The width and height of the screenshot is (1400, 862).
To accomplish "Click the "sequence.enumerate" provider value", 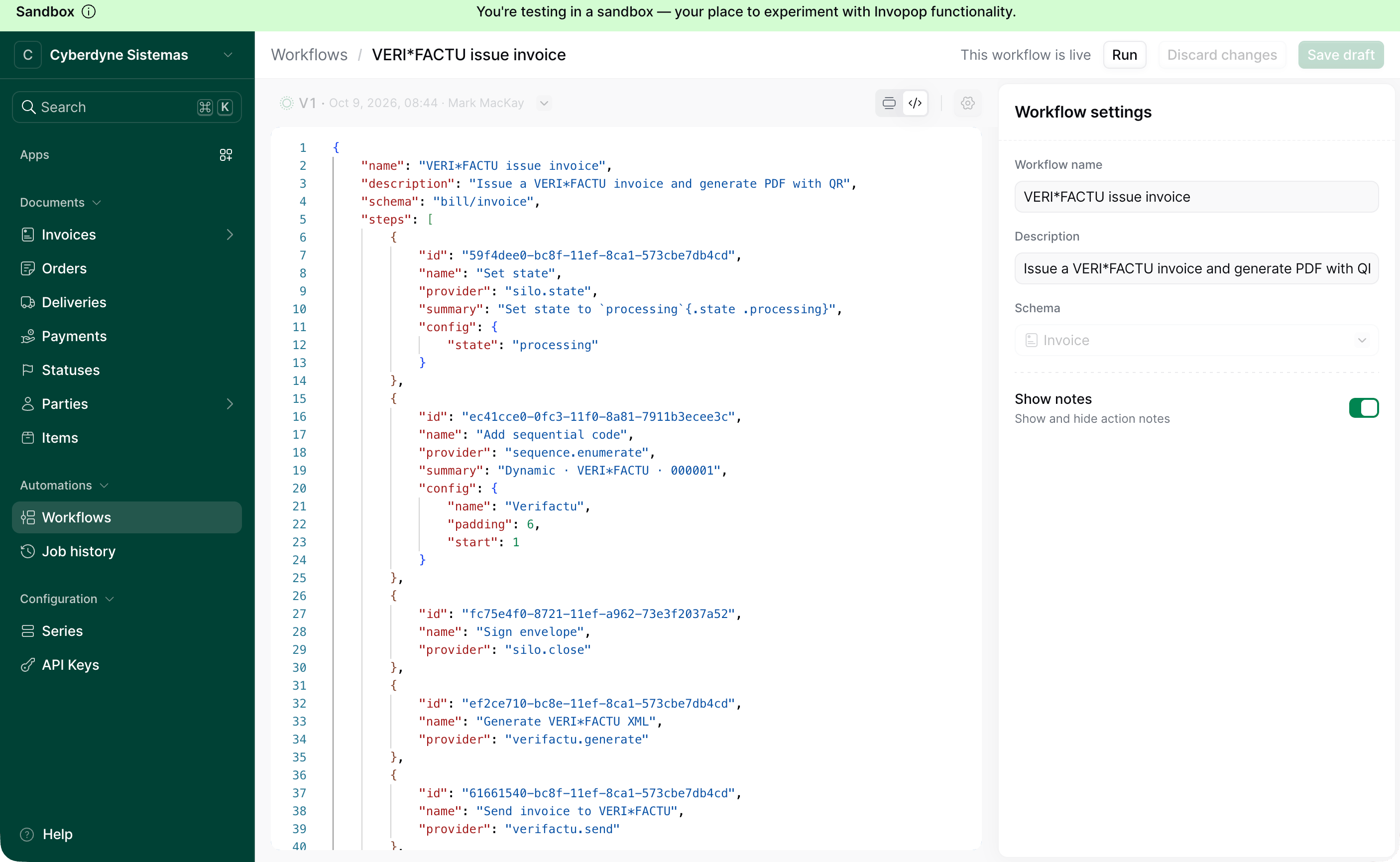I will click(577, 453).
